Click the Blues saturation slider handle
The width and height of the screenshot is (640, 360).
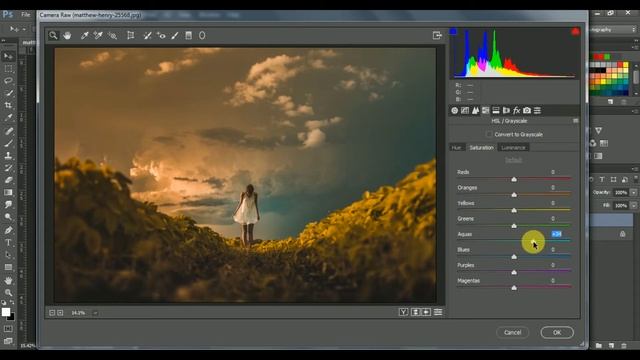pyautogui.click(x=514, y=257)
